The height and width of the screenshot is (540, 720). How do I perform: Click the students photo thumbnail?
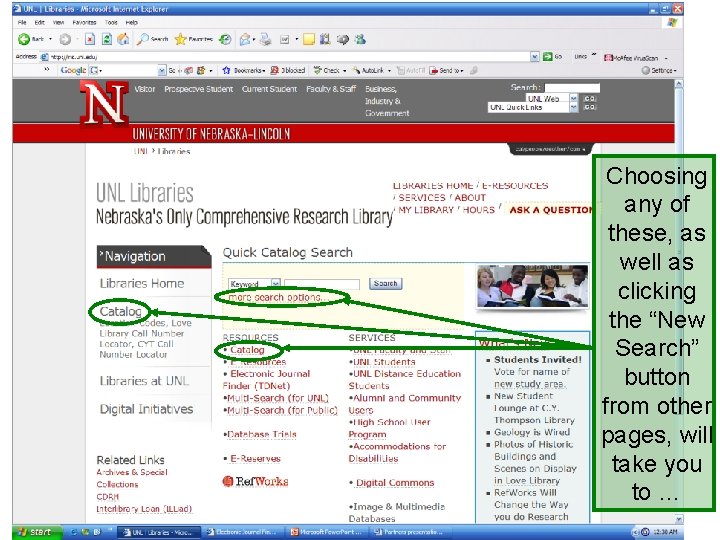[532, 286]
